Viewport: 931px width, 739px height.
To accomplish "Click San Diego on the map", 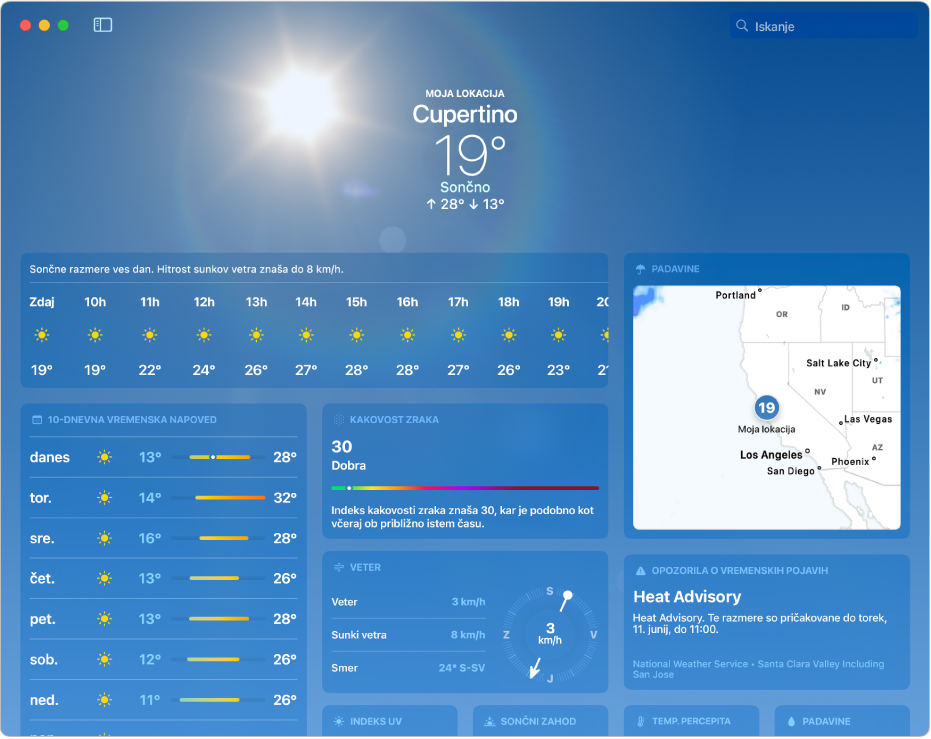I will click(791, 471).
